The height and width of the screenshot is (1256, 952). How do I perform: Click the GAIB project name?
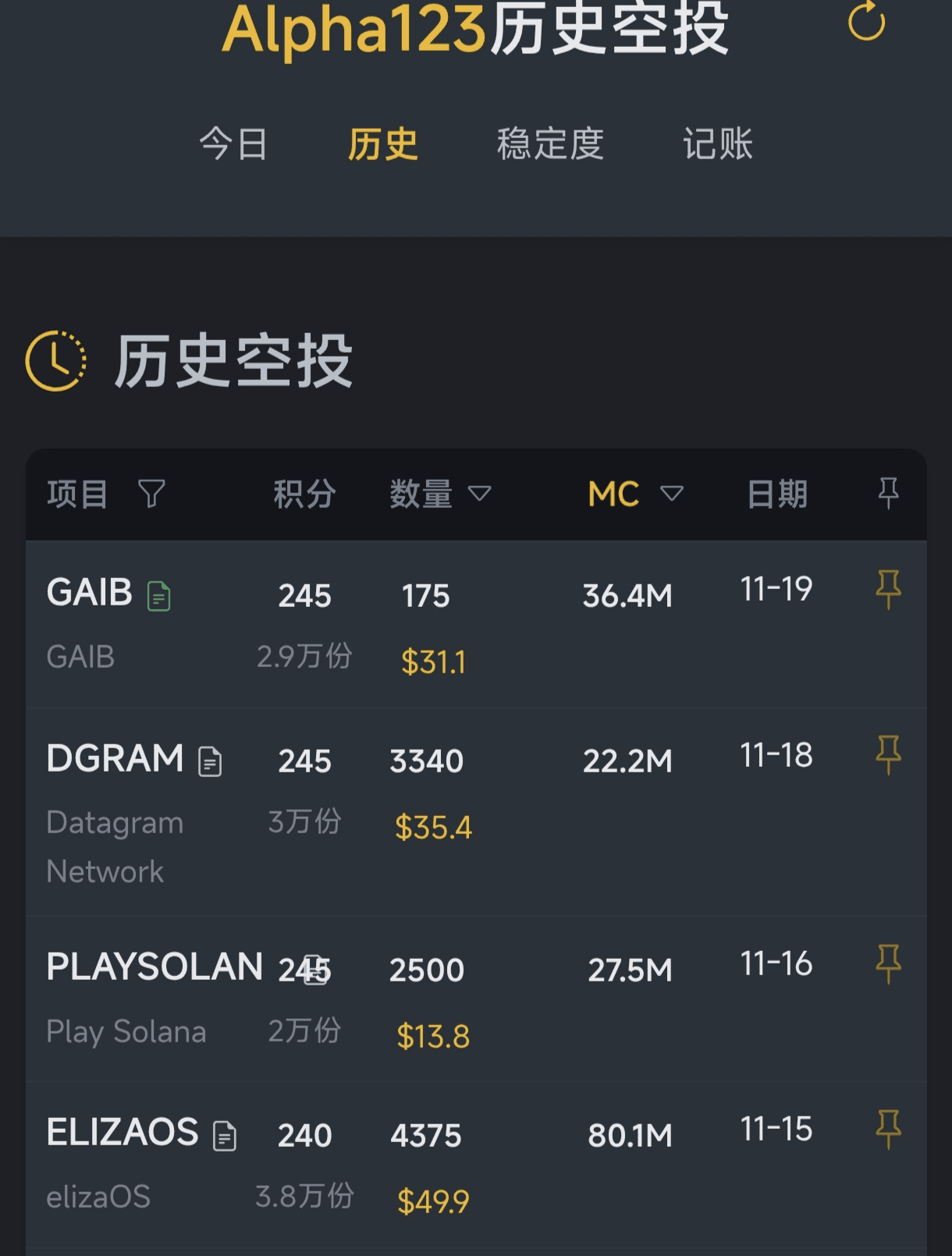point(90,593)
